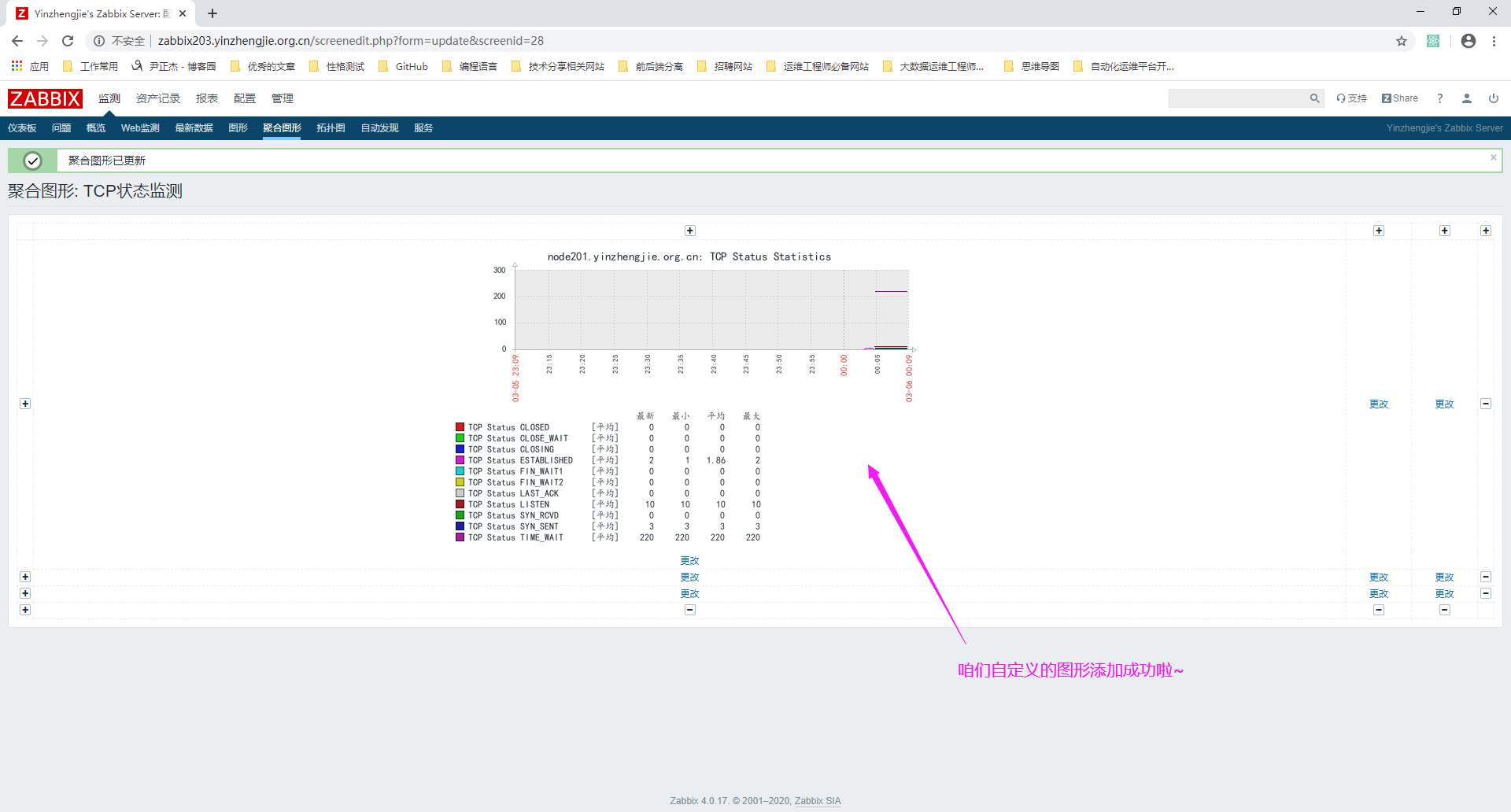This screenshot has height=812, width=1511.
Task: Open the 性格测试 bookmark folder
Action: tap(338, 67)
